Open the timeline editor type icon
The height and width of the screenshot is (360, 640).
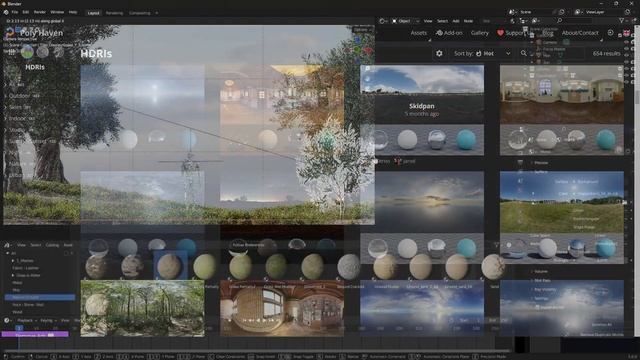tap(7, 320)
